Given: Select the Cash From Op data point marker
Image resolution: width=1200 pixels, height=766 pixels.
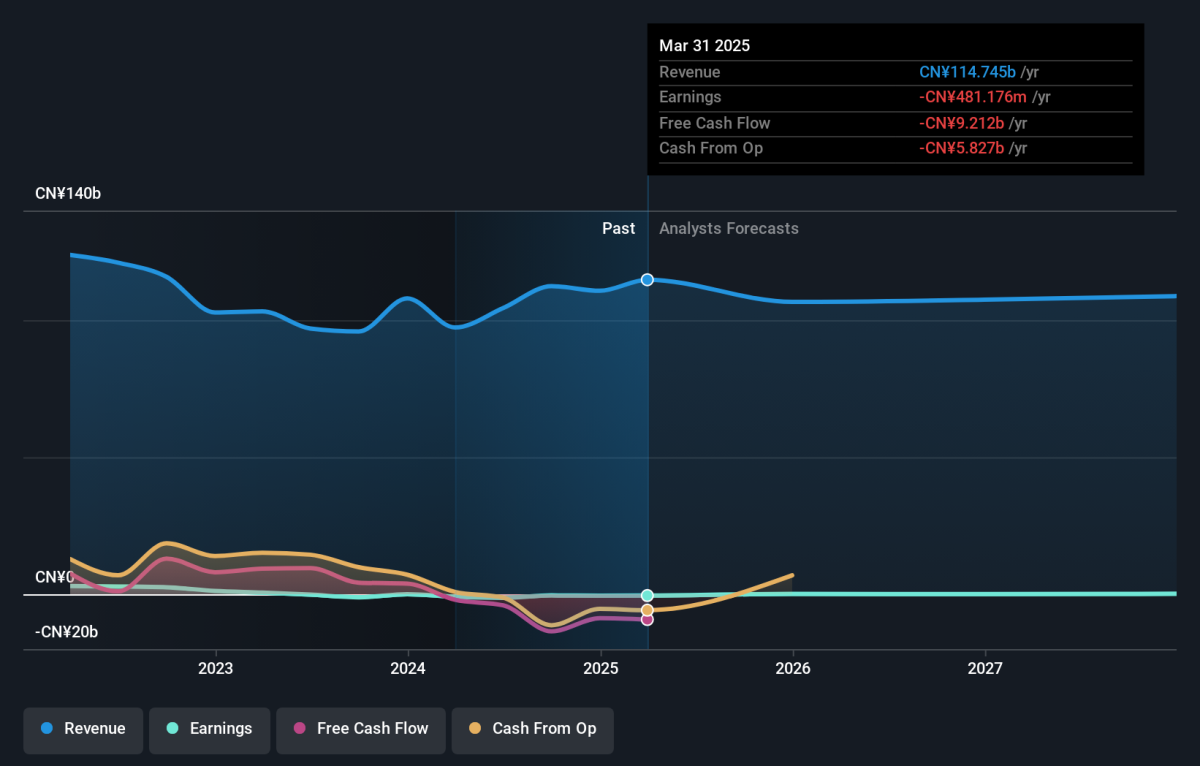Looking at the screenshot, I should tap(647, 610).
